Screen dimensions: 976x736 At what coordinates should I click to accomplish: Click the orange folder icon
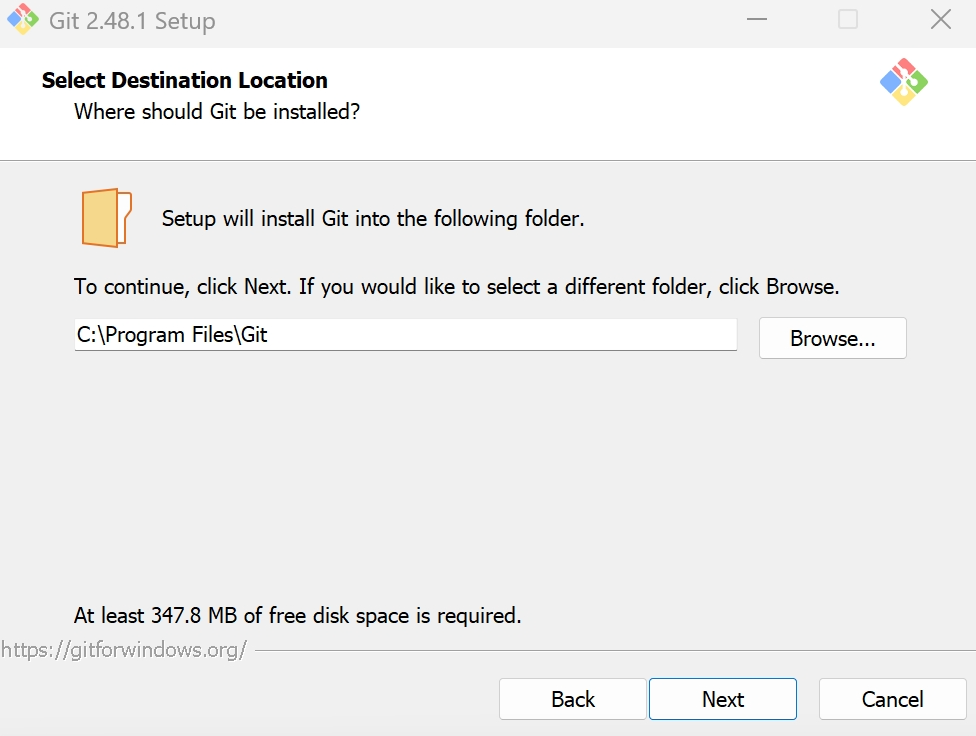[106, 217]
